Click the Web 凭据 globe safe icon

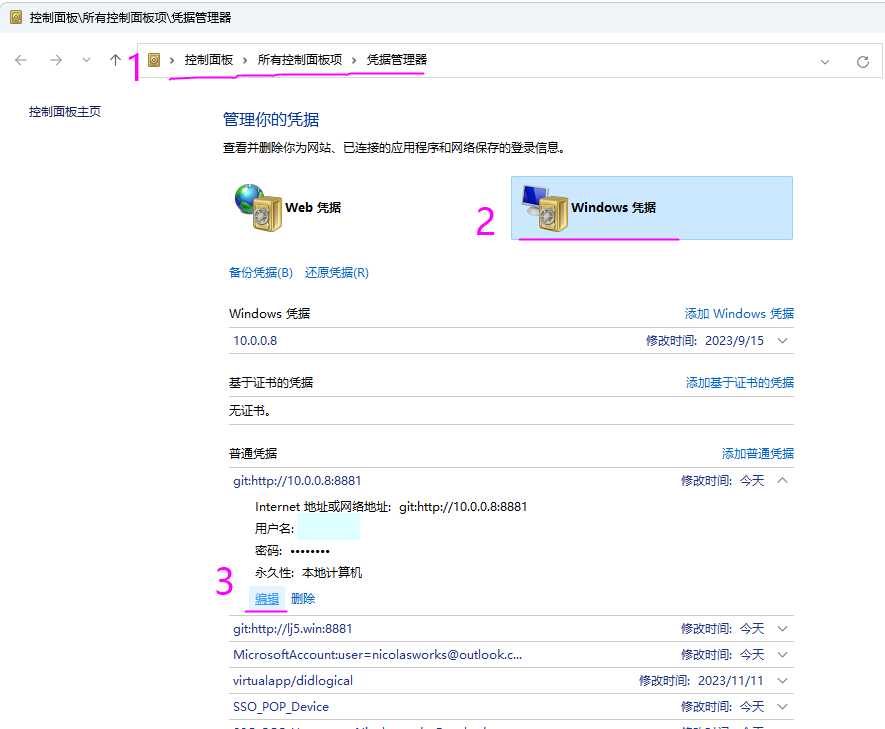[x=259, y=207]
